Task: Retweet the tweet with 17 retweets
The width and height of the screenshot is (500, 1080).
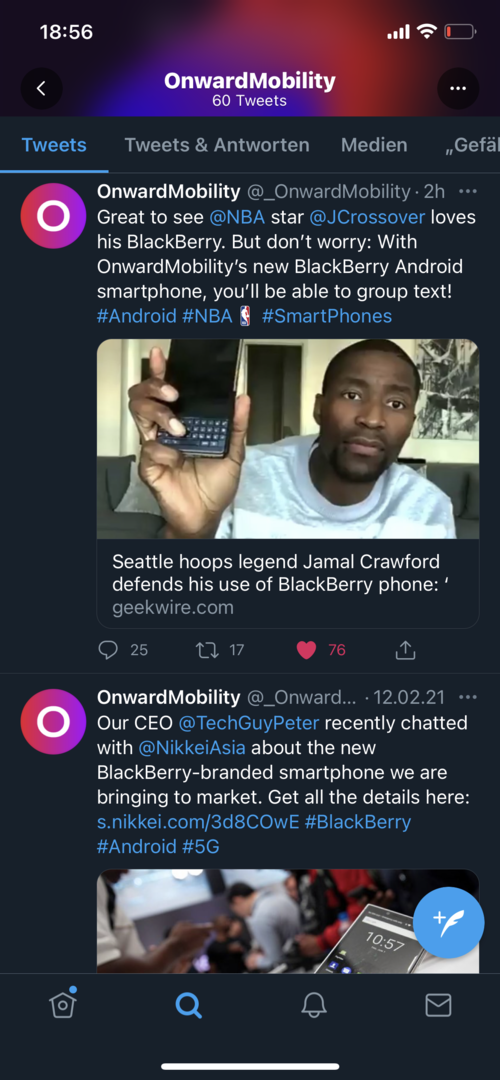Action: [207, 650]
